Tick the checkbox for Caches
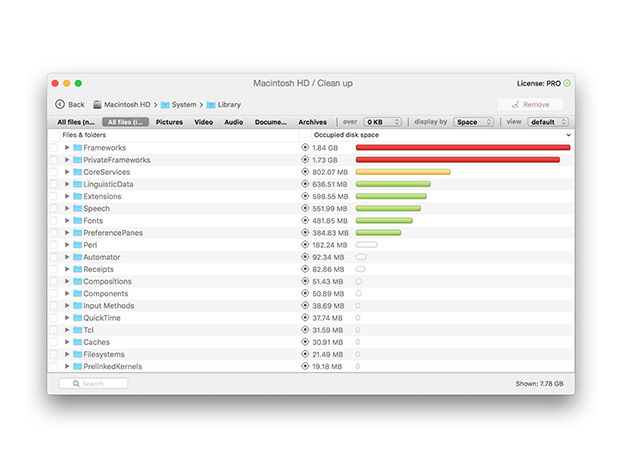 (x=53, y=342)
